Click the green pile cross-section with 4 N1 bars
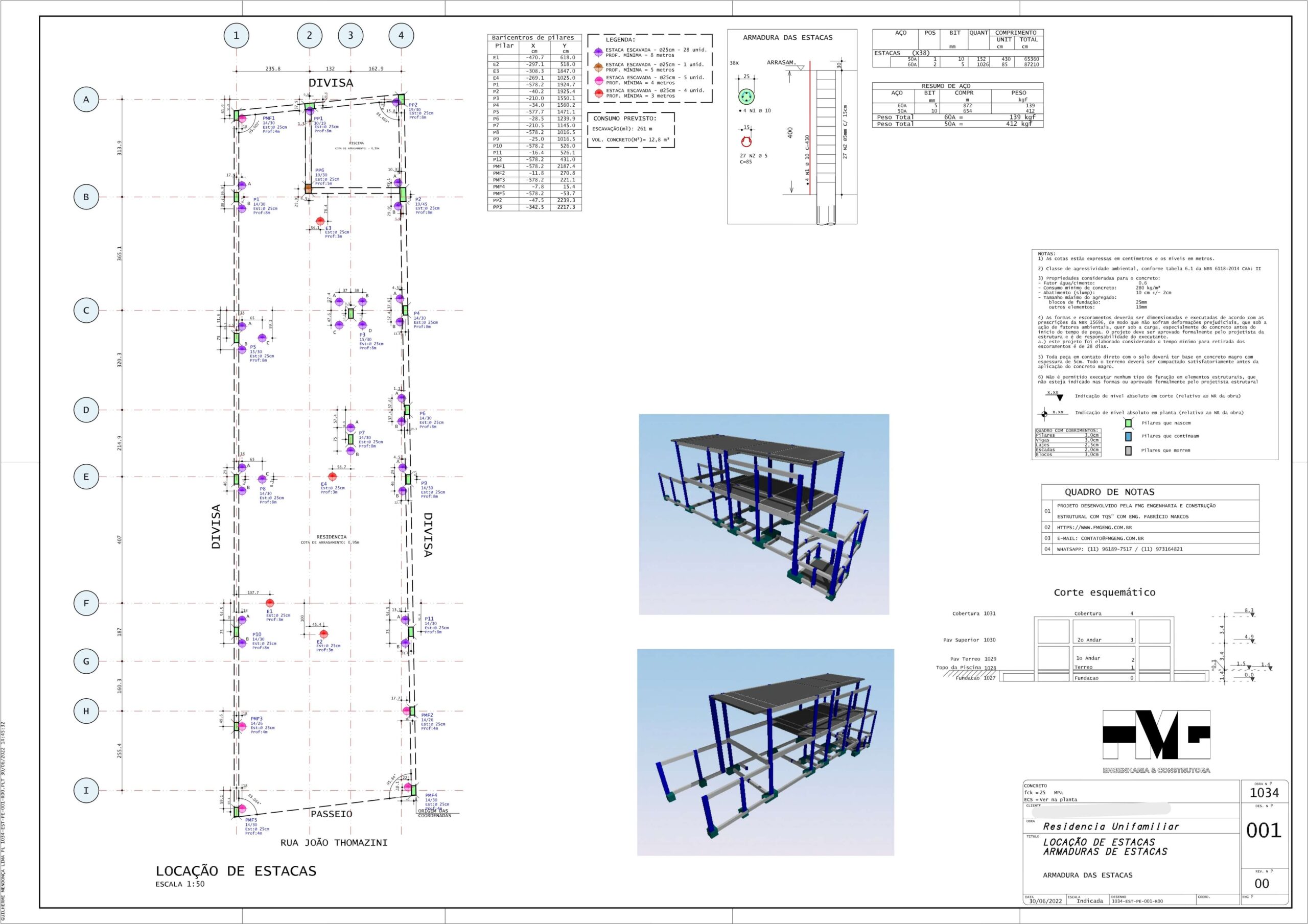This screenshot has height=924, width=1308. [x=746, y=96]
